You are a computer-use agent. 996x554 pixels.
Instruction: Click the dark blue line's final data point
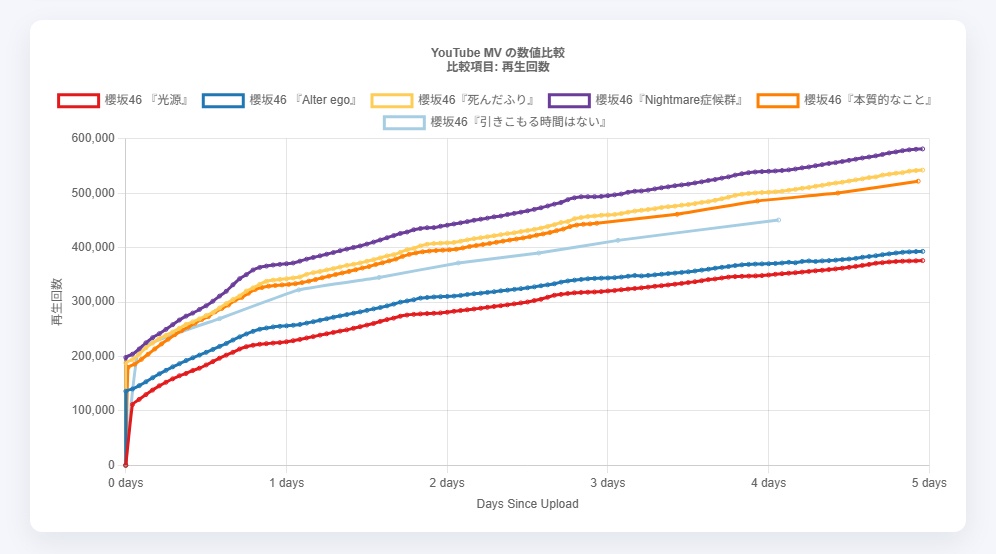[923, 251]
